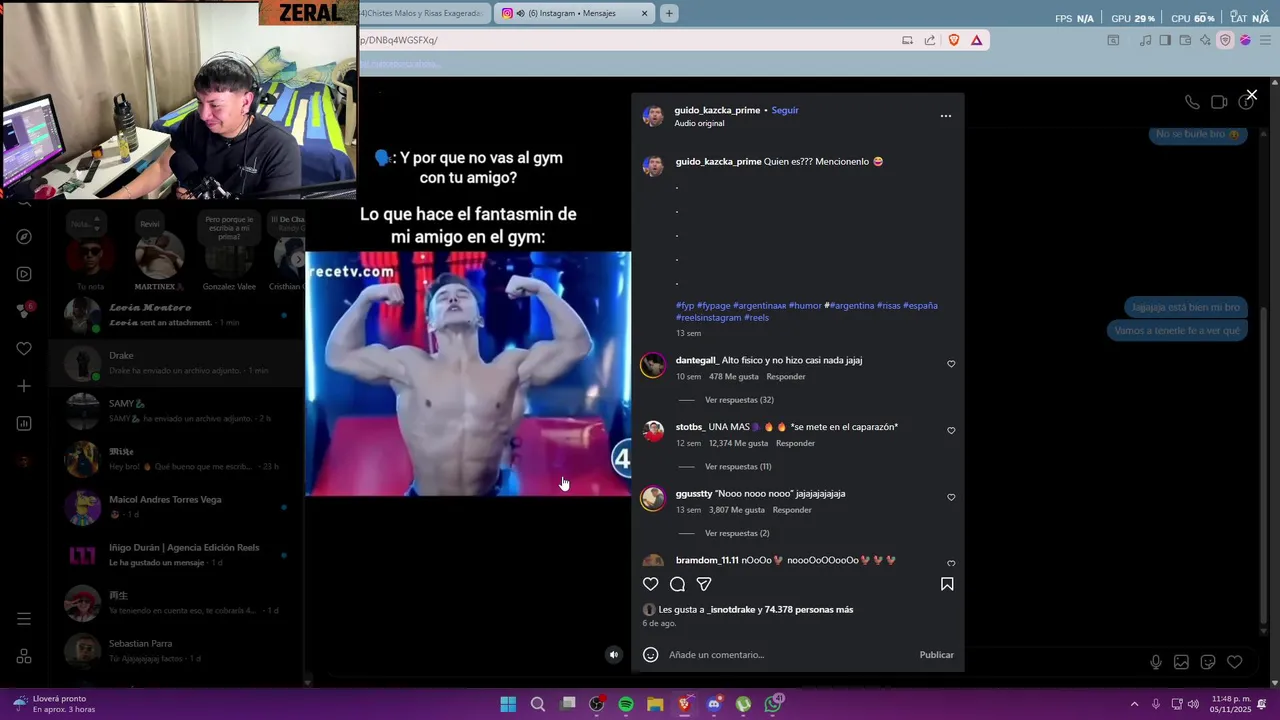Open the Windows Start menu
Image resolution: width=1280 pixels, height=720 pixels.
[508, 704]
